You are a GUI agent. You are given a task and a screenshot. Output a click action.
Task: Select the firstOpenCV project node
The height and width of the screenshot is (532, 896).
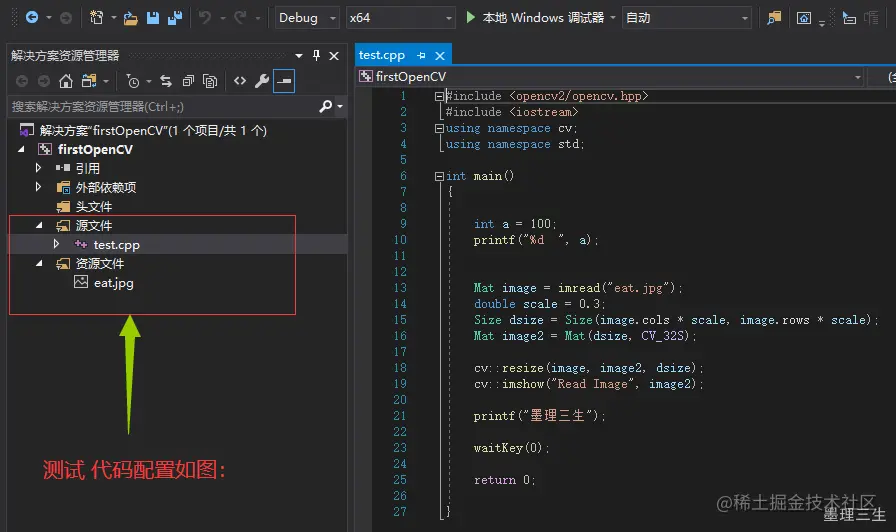pos(95,150)
